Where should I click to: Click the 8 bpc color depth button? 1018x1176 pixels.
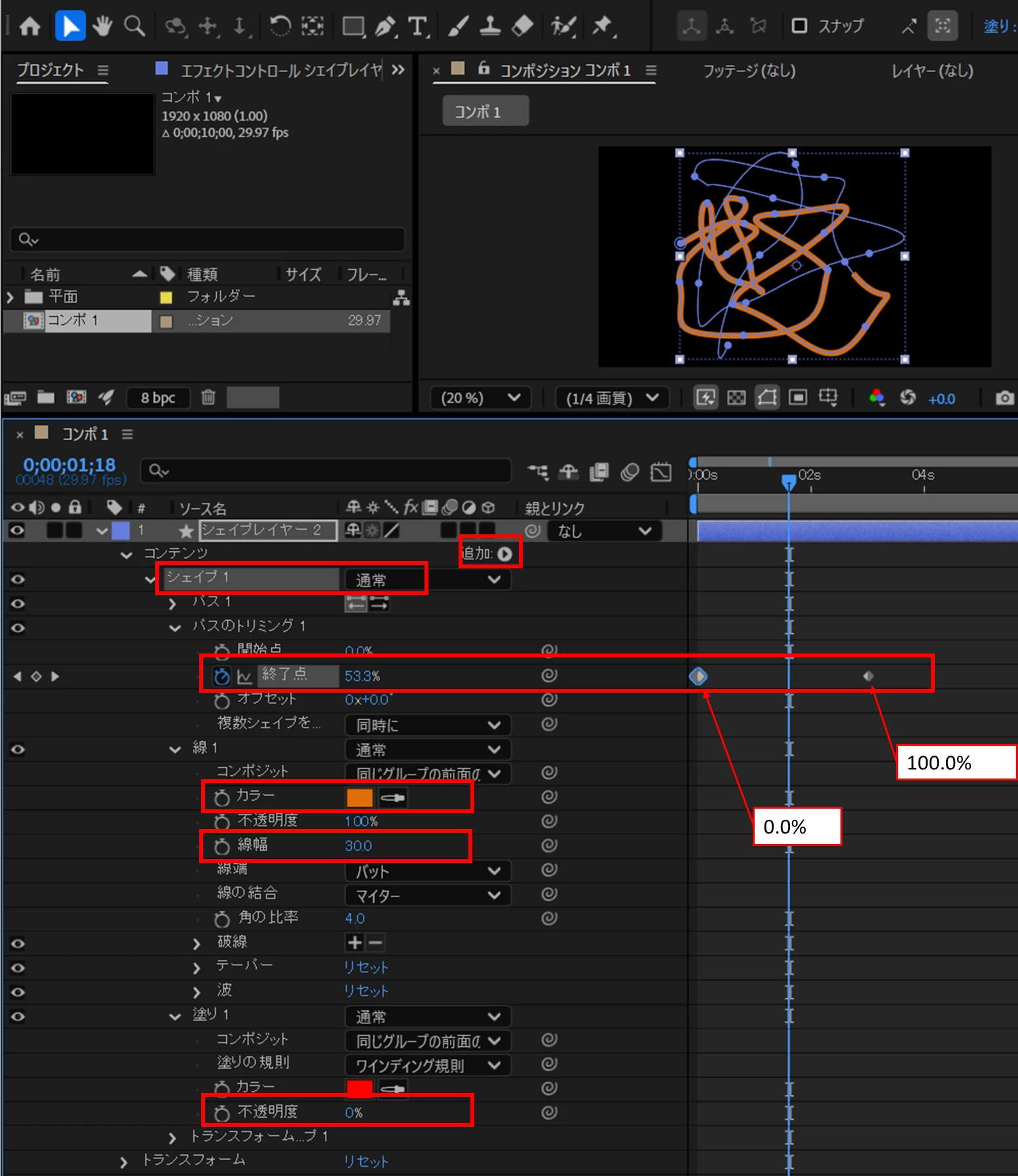tap(158, 397)
